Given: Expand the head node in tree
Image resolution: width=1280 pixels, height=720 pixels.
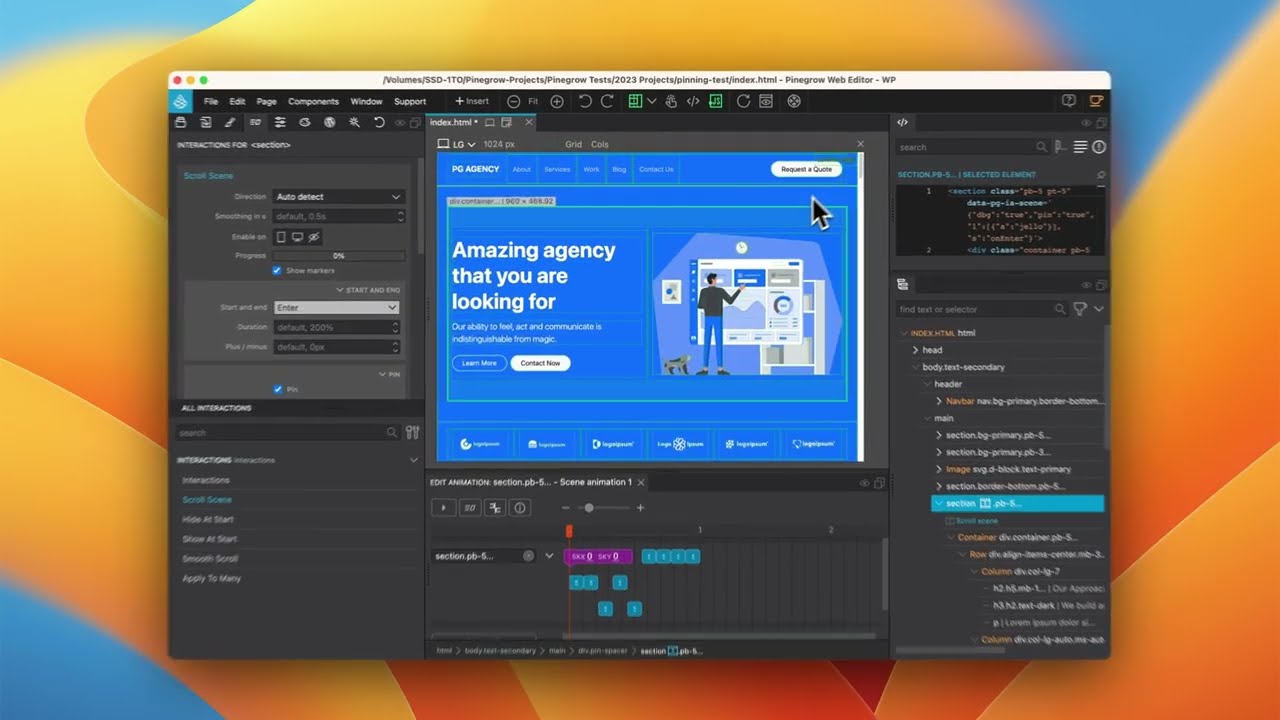Looking at the screenshot, I should coord(915,350).
